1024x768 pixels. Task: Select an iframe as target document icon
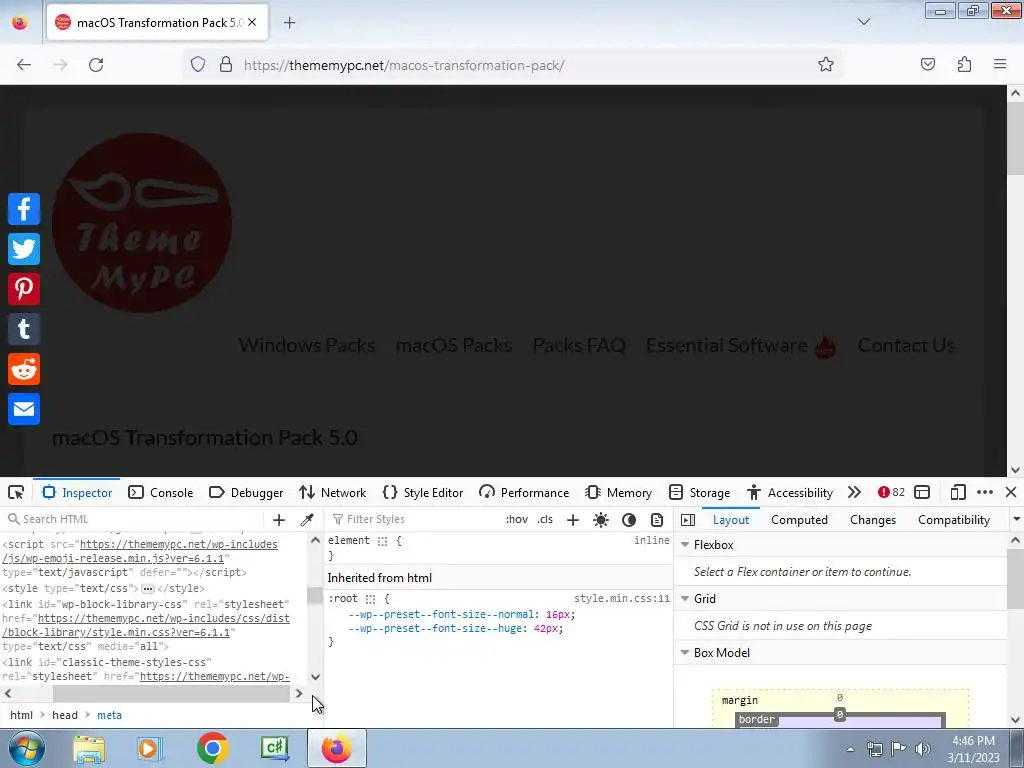pos(922,492)
